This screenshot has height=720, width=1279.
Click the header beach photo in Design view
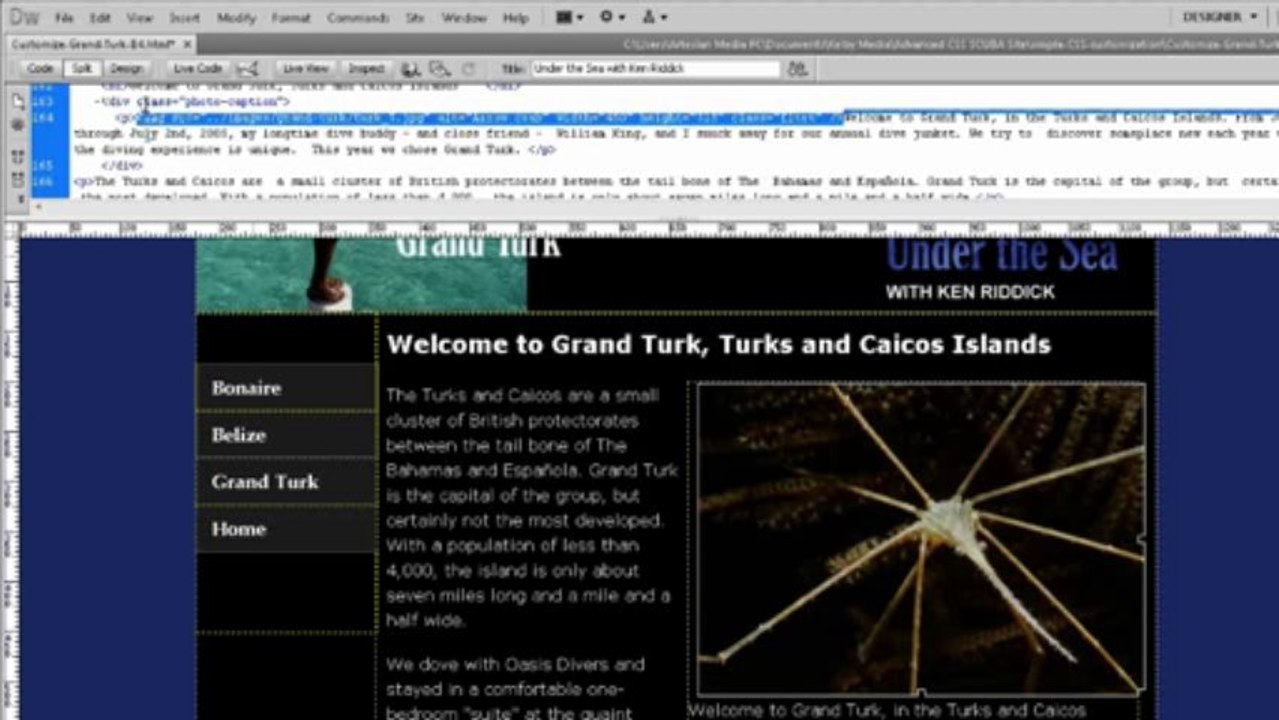pyautogui.click(x=361, y=274)
